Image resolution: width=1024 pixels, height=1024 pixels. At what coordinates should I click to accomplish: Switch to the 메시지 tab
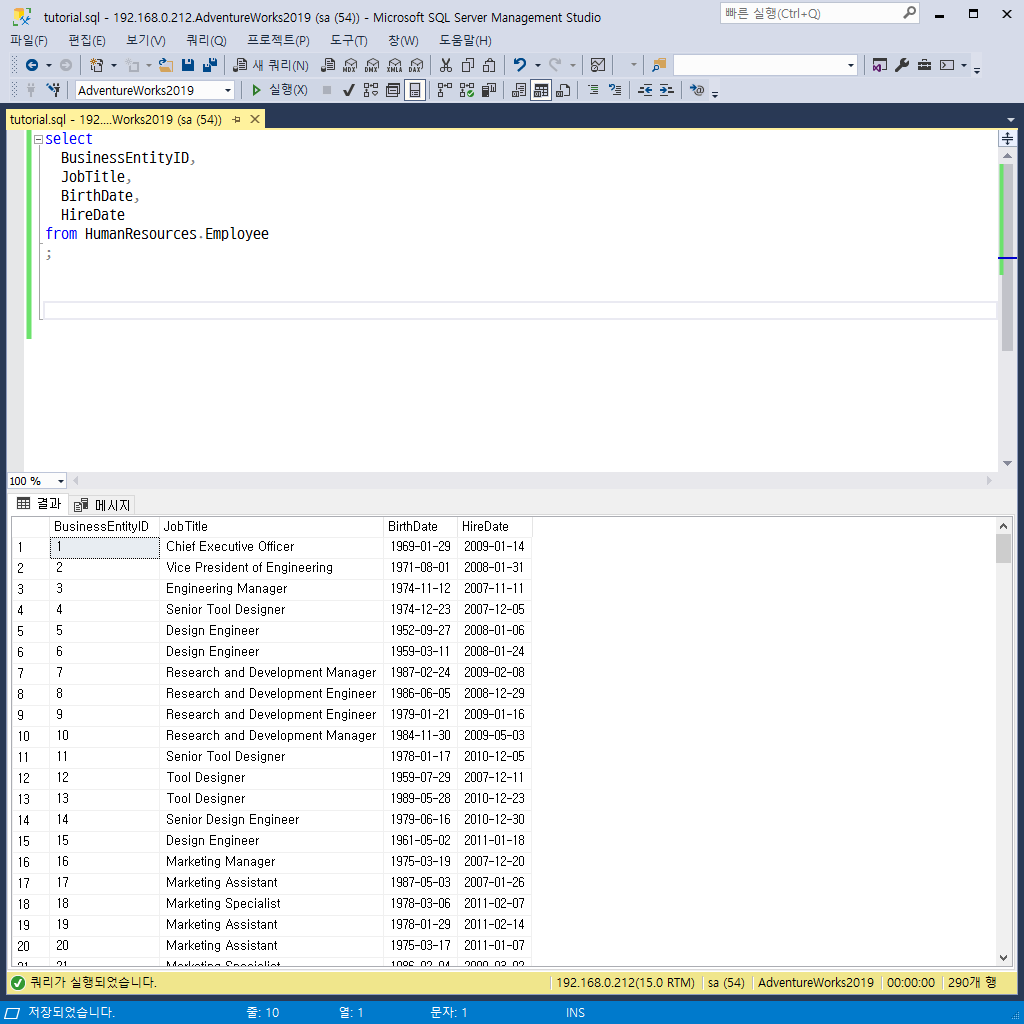pyautogui.click(x=103, y=504)
